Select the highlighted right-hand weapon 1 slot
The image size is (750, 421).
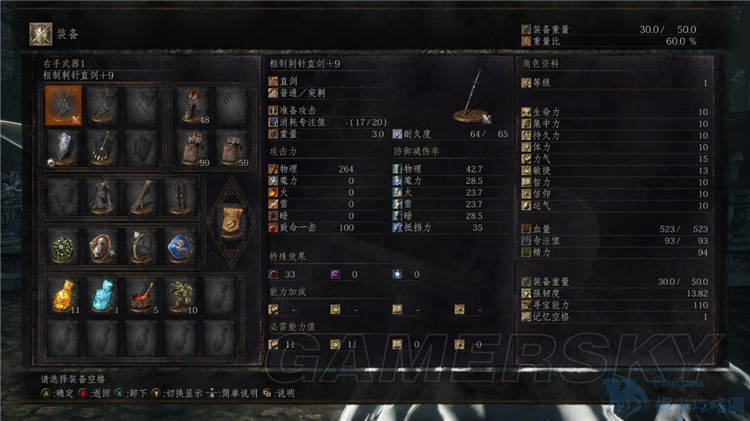click(63, 105)
